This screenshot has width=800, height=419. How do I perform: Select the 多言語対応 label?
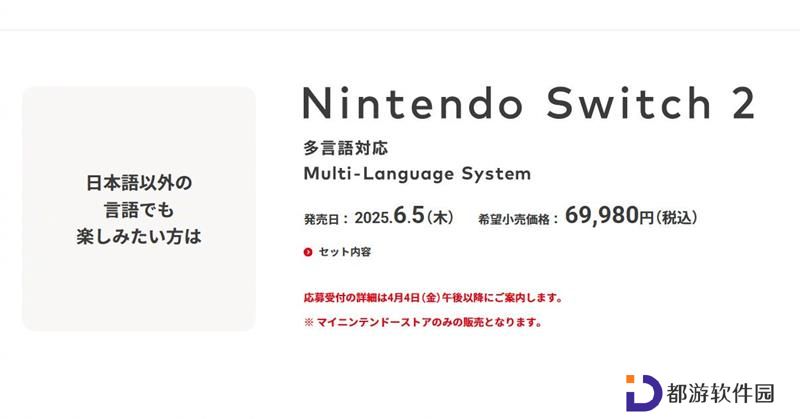pyautogui.click(x=345, y=148)
